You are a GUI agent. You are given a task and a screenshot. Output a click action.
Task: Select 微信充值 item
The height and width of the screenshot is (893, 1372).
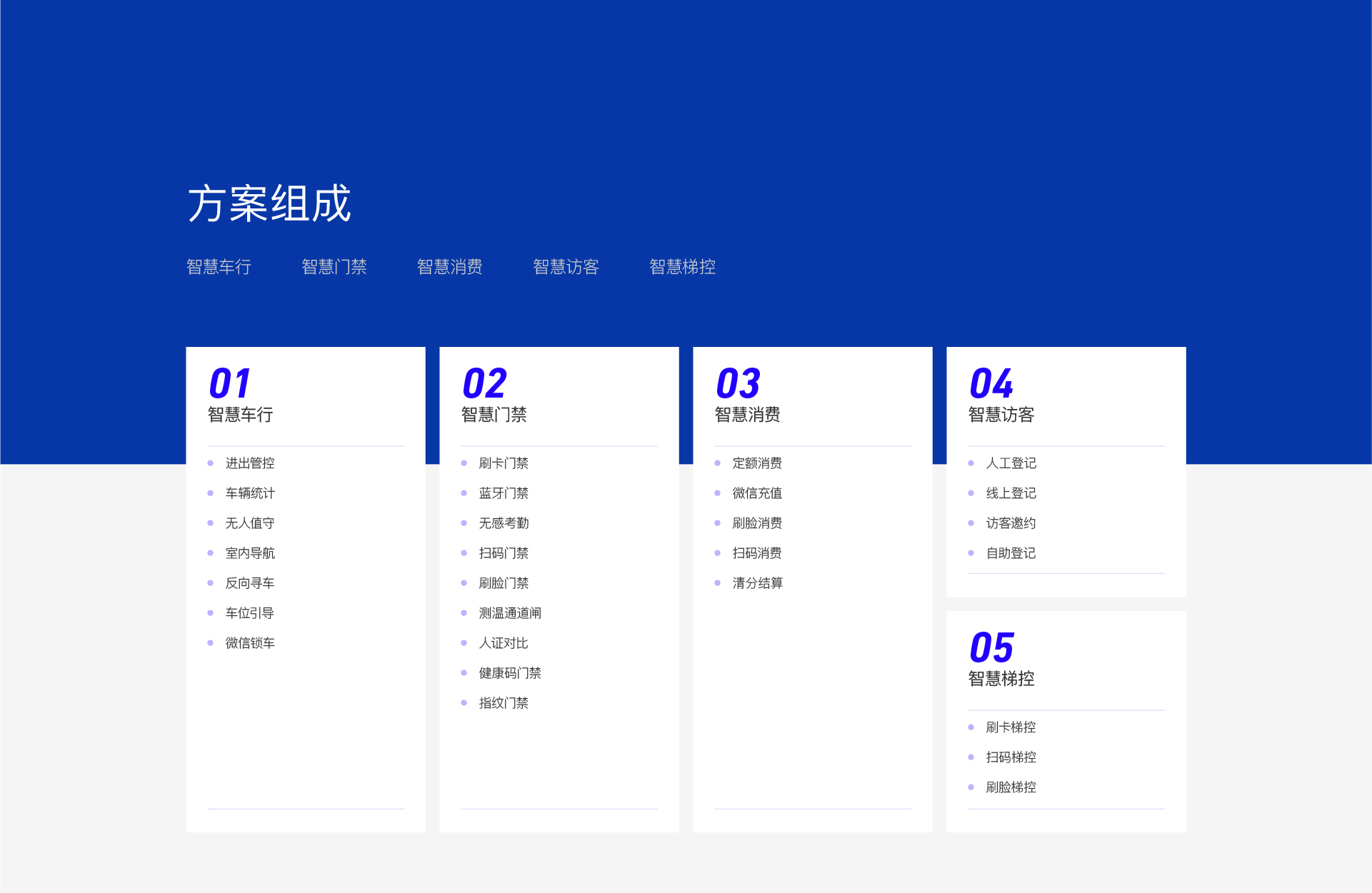757,493
